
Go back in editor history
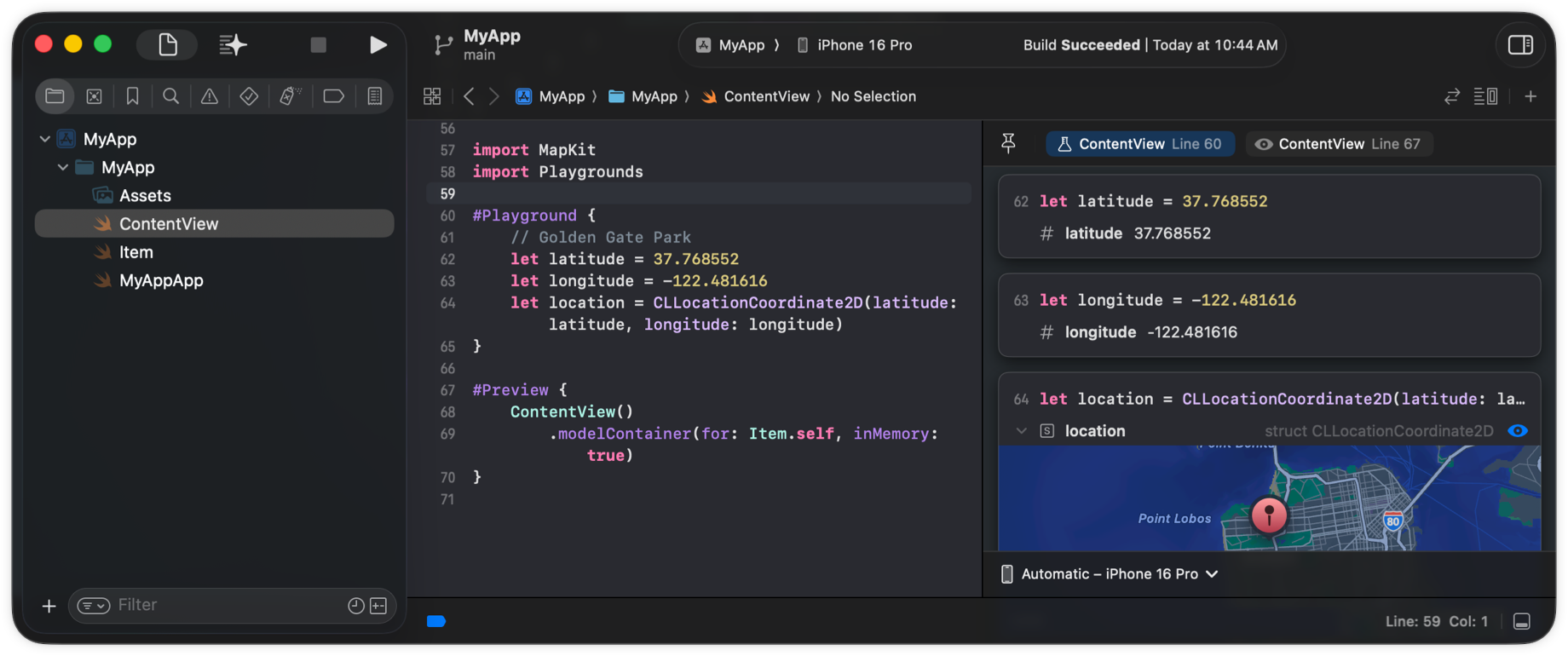coord(469,96)
